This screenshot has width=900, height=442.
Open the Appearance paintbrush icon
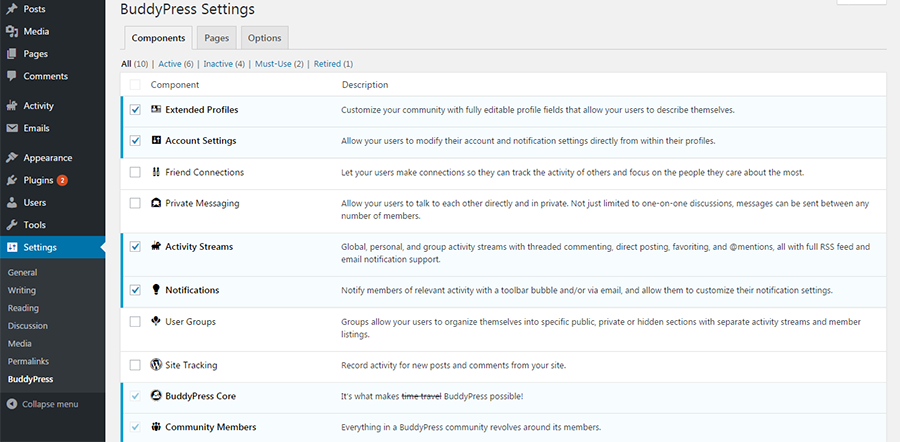(11, 158)
